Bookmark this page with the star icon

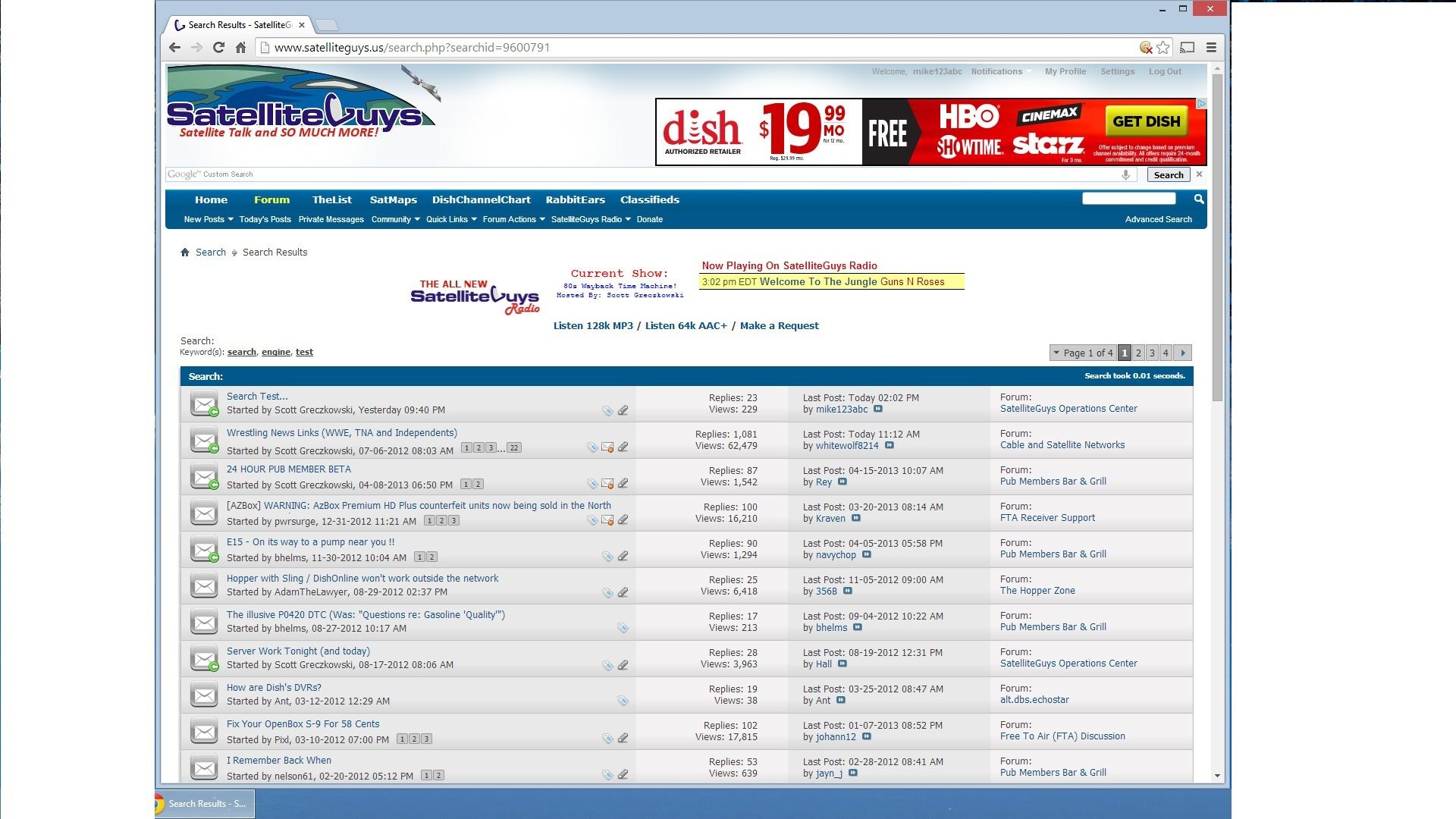(1163, 47)
